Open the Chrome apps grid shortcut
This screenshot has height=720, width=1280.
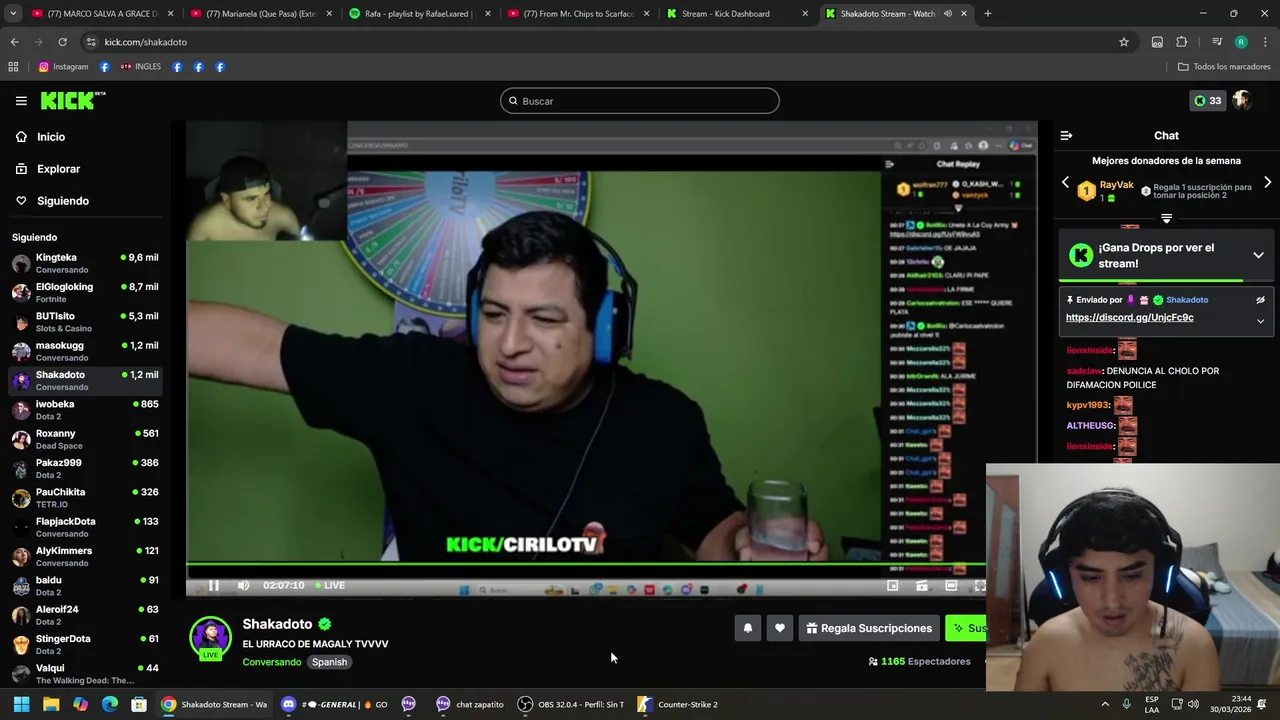(13, 67)
